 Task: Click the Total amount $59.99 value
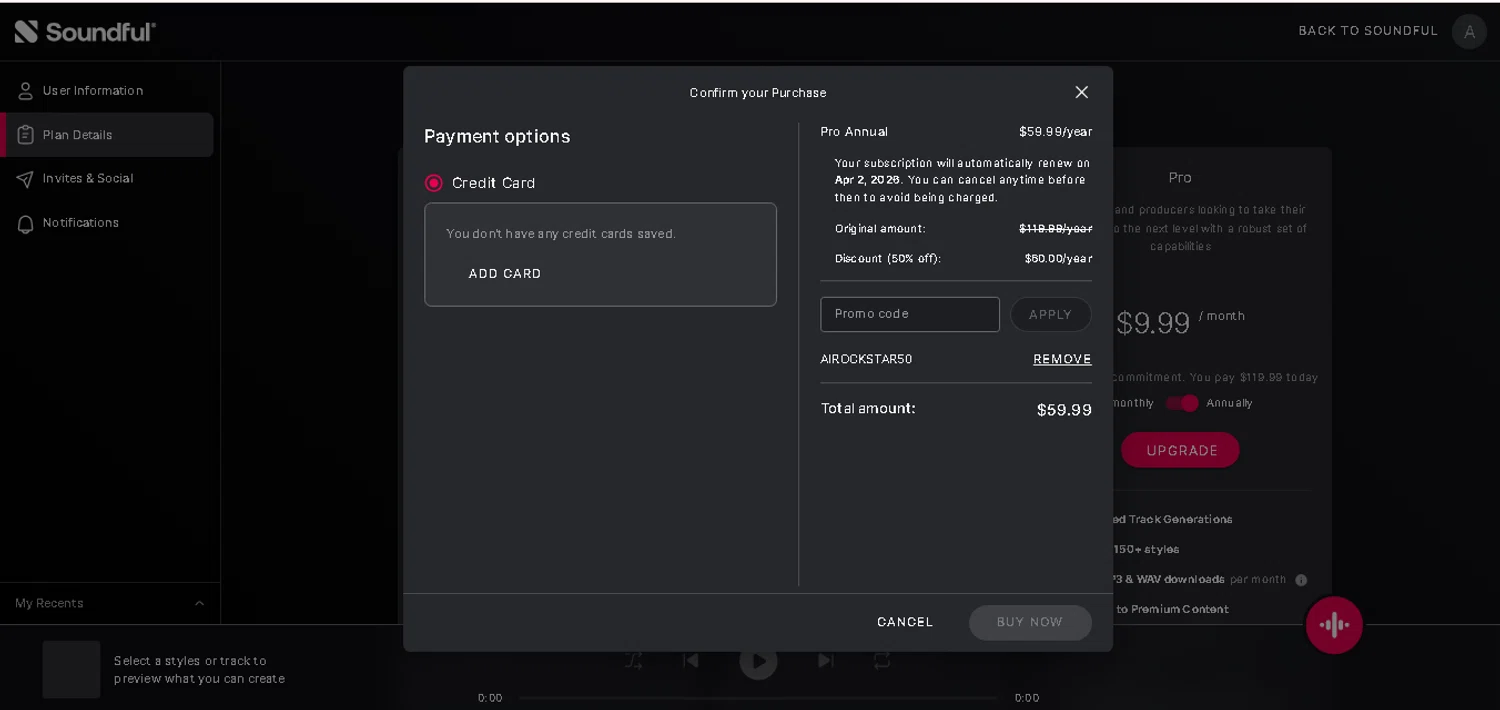coord(1064,409)
